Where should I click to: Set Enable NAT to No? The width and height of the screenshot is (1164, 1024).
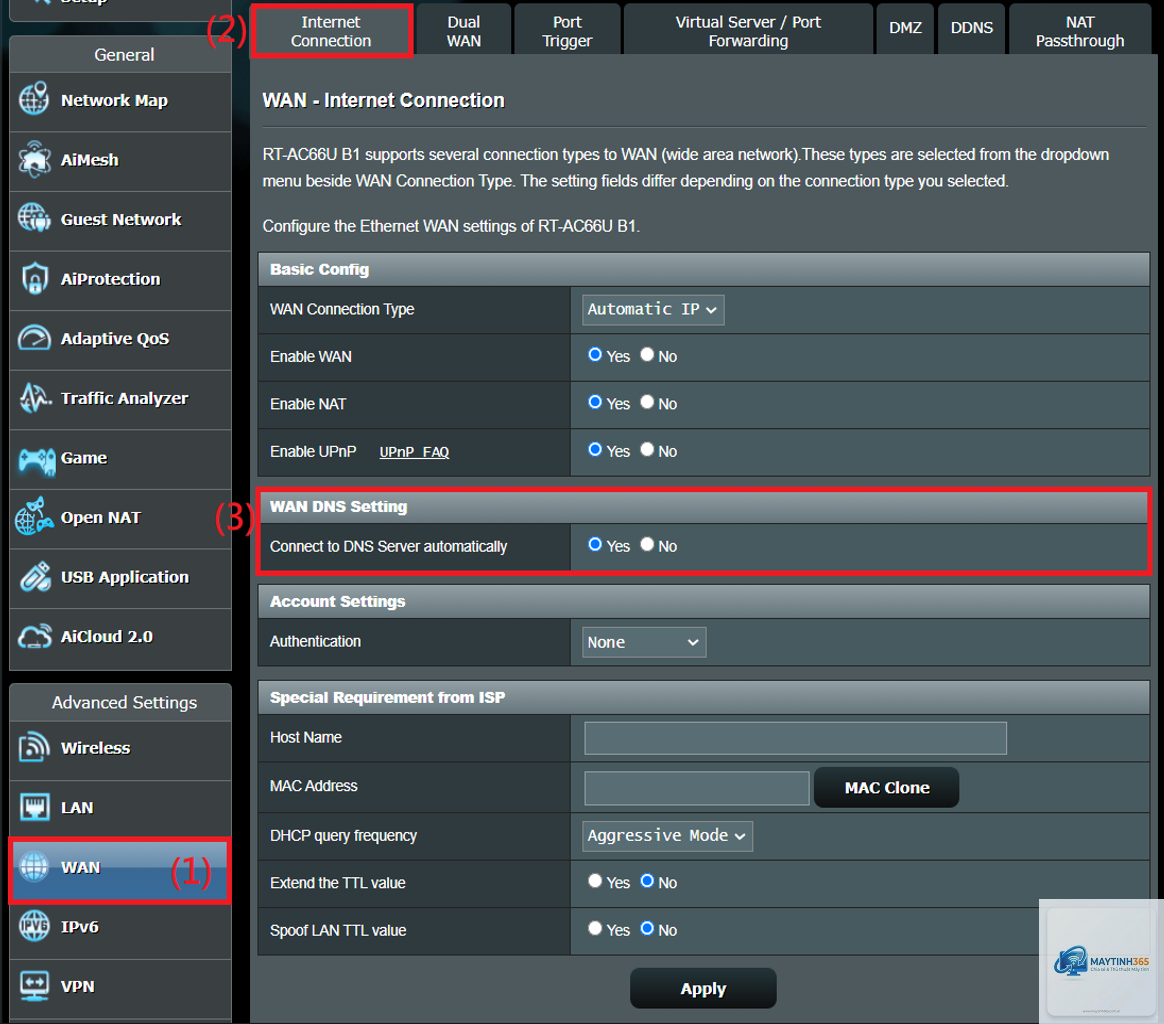(x=647, y=402)
